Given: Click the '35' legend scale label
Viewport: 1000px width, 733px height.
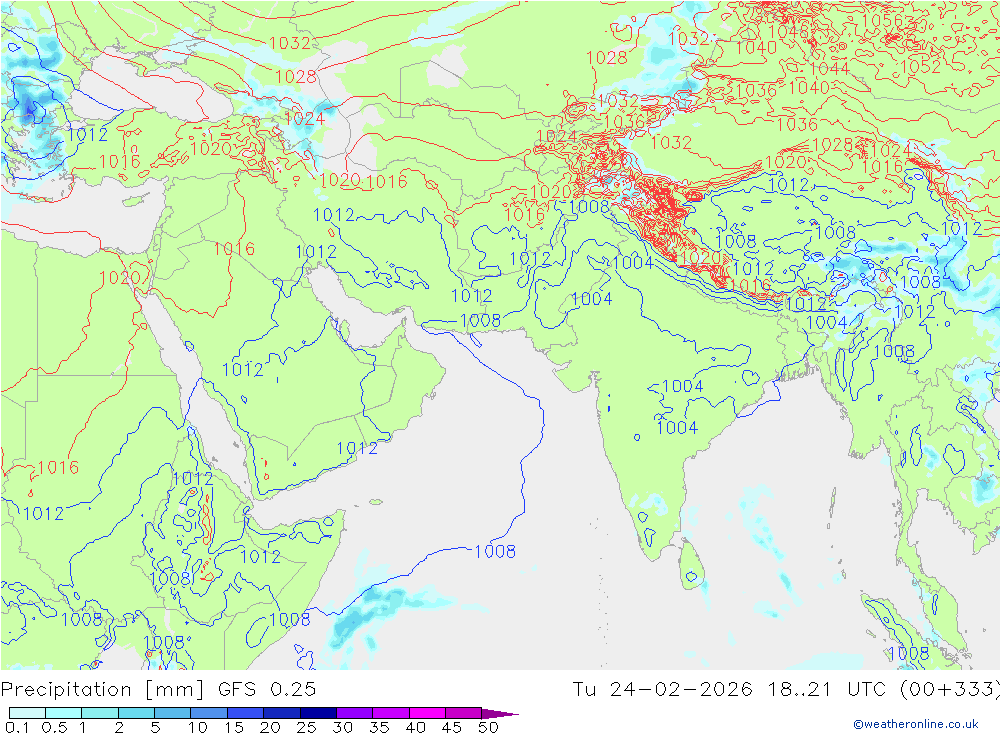Looking at the screenshot, I should point(379,727).
